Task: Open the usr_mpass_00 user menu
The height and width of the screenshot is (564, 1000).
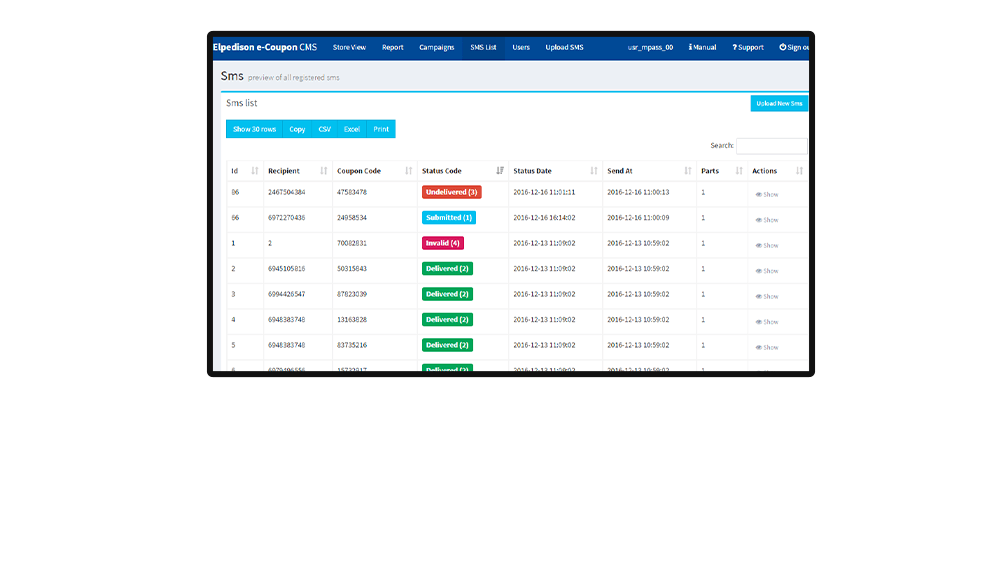Action: tap(650, 47)
